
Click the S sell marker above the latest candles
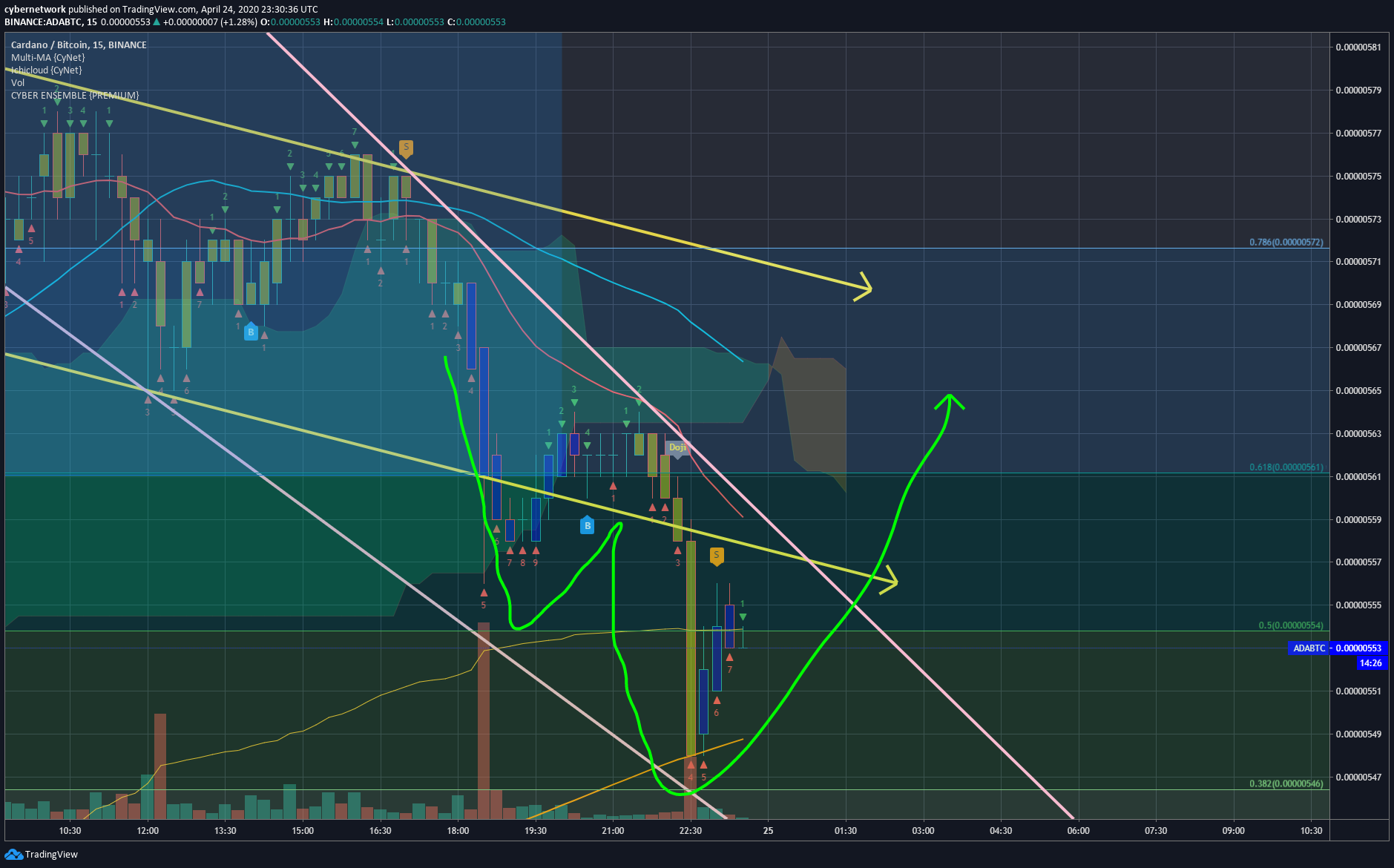[716, 556]
